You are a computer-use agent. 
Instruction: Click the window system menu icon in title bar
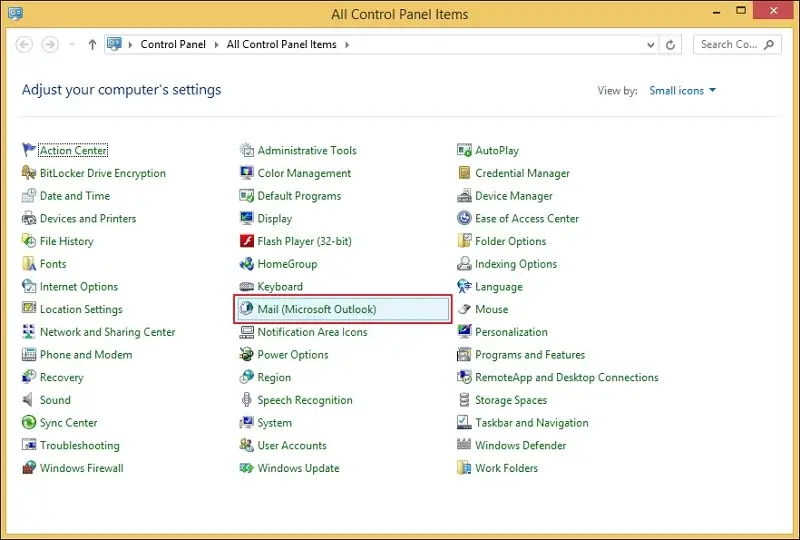16,13
